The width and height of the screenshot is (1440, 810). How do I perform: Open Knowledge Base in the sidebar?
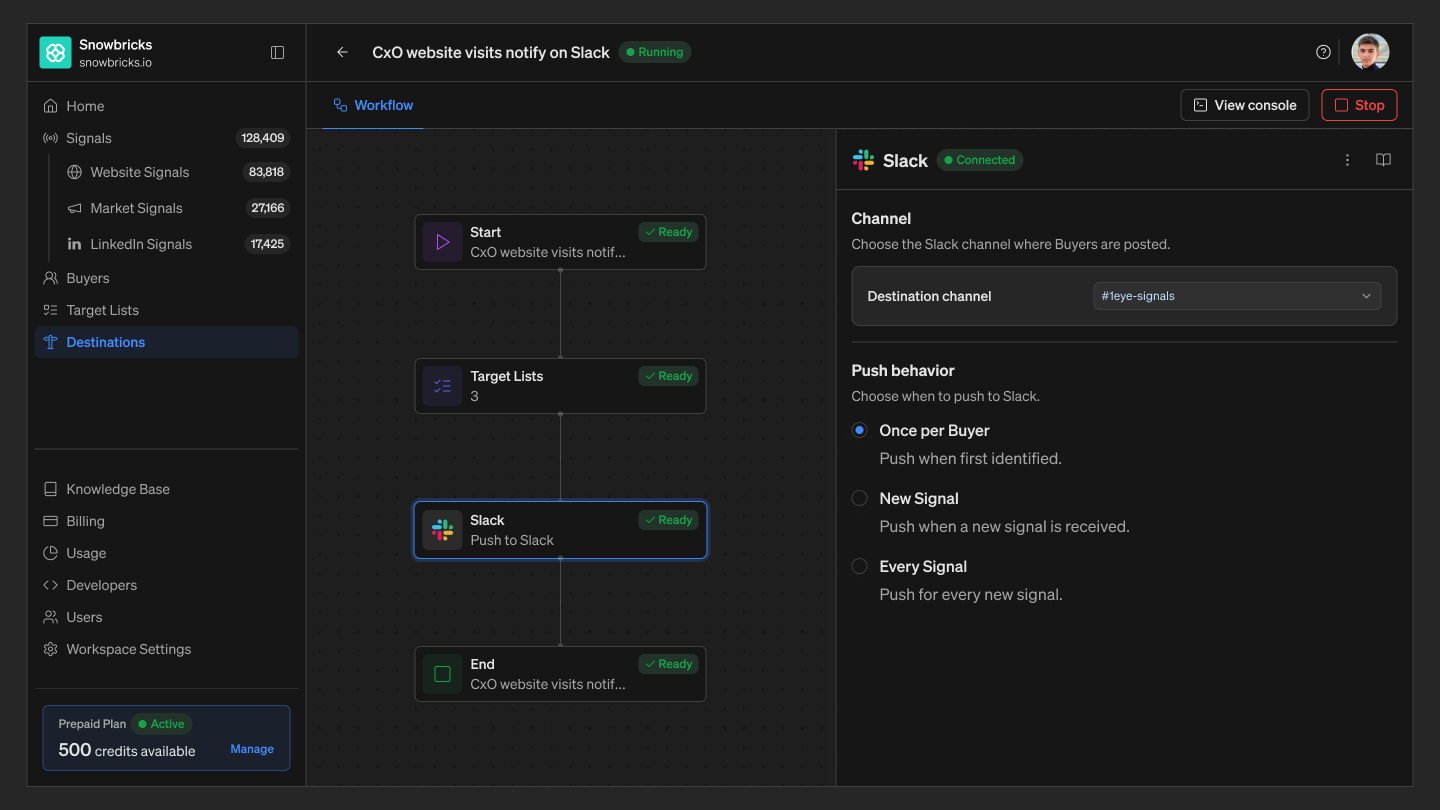click(x=166, y=489)
